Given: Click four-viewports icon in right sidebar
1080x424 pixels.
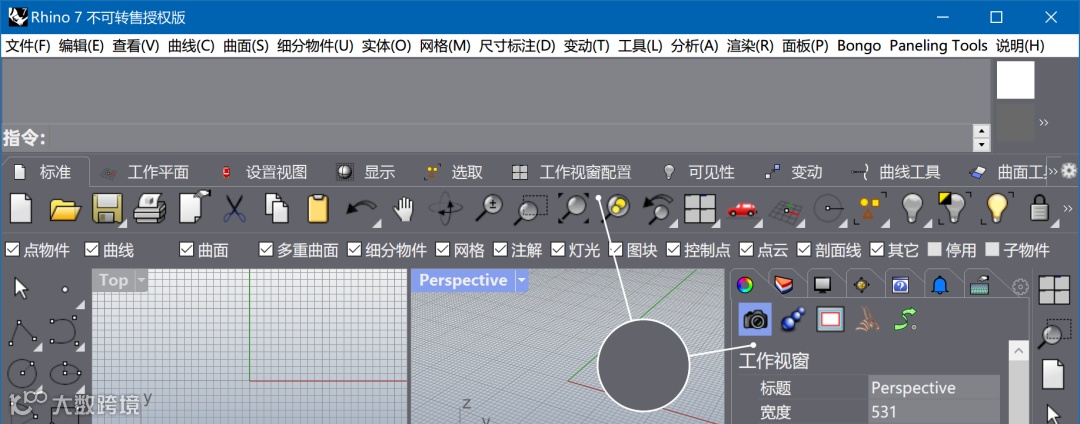Looking at the screenshot, I should point(1052,289).
